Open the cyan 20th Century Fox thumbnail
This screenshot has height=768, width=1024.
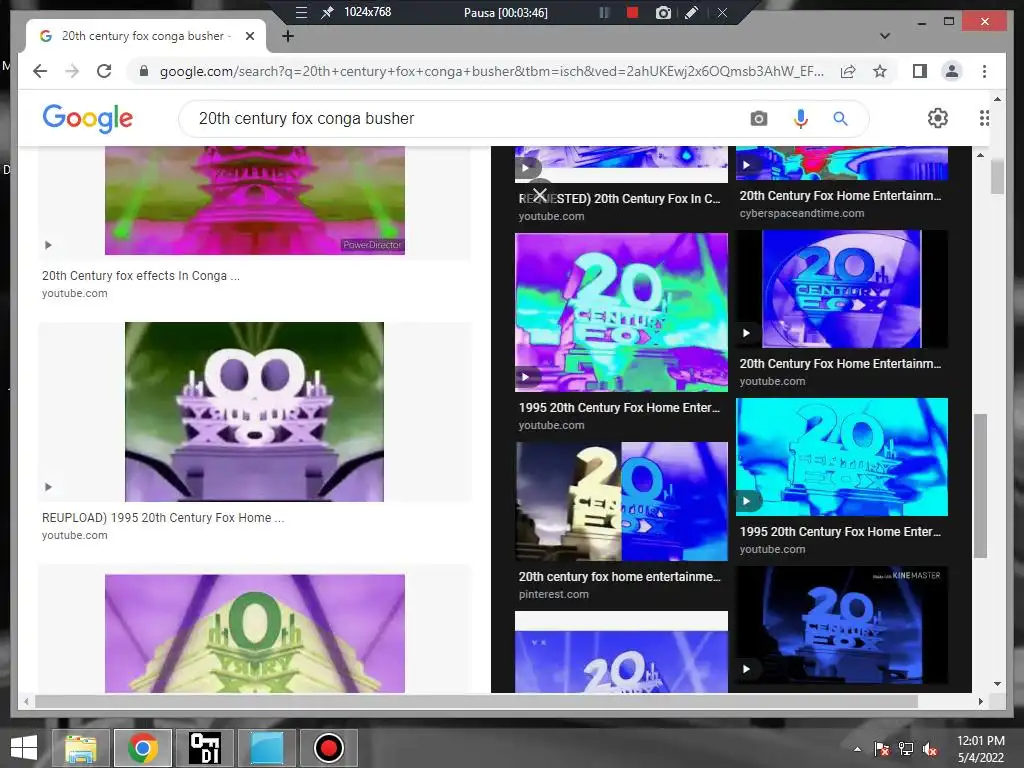click(x=842, y=456)
